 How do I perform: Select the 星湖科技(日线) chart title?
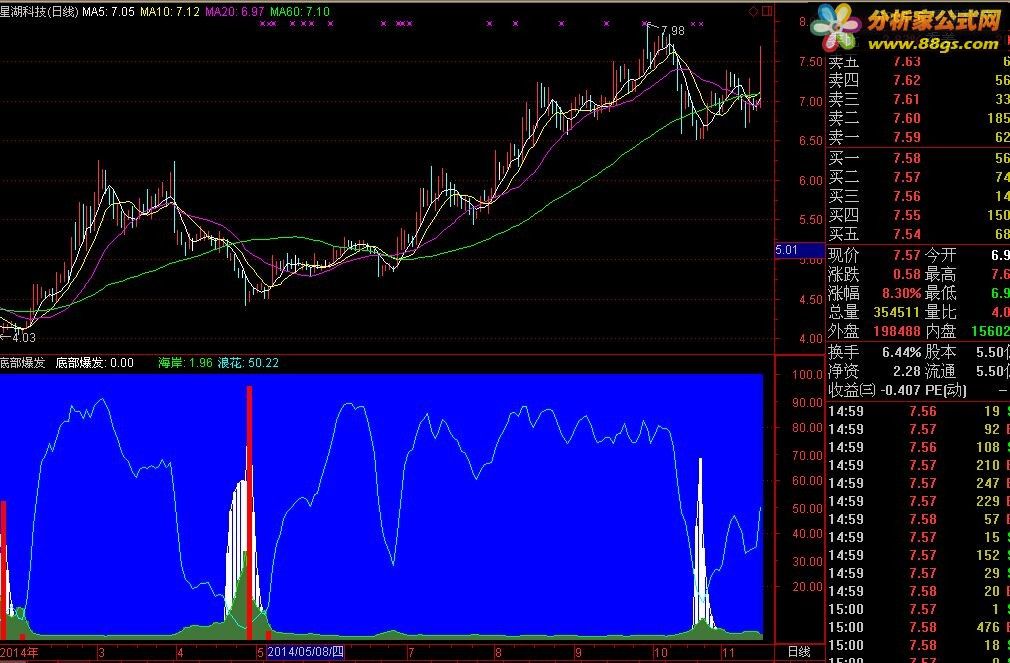pyautogui.click(x=39, y=12)
